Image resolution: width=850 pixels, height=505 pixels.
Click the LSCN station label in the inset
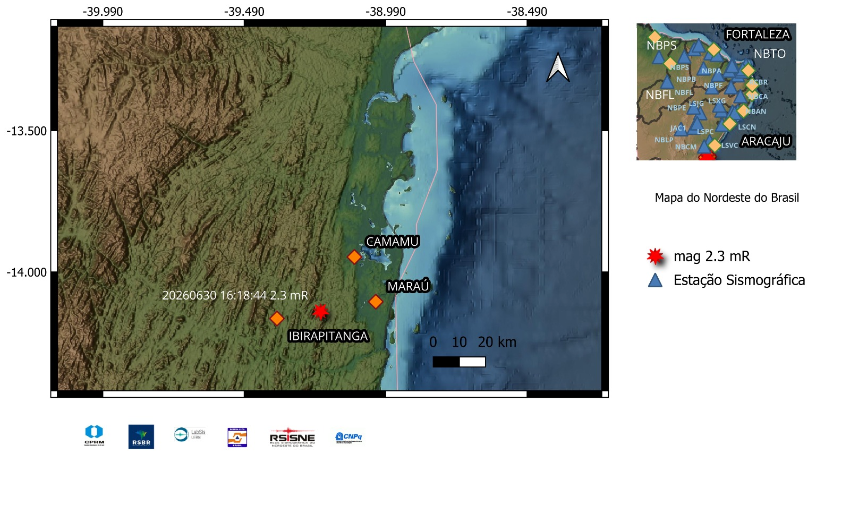tap(747, 127)
